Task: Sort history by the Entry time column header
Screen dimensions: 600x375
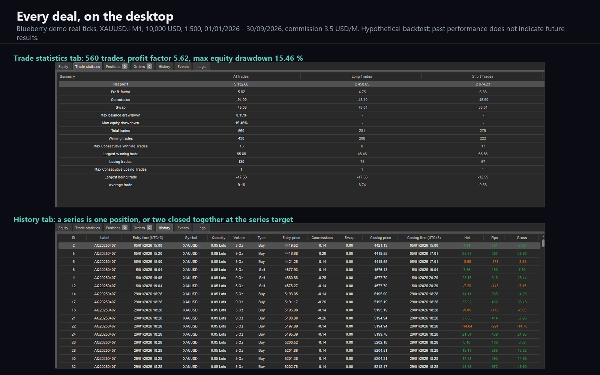Action: [148, 238]
